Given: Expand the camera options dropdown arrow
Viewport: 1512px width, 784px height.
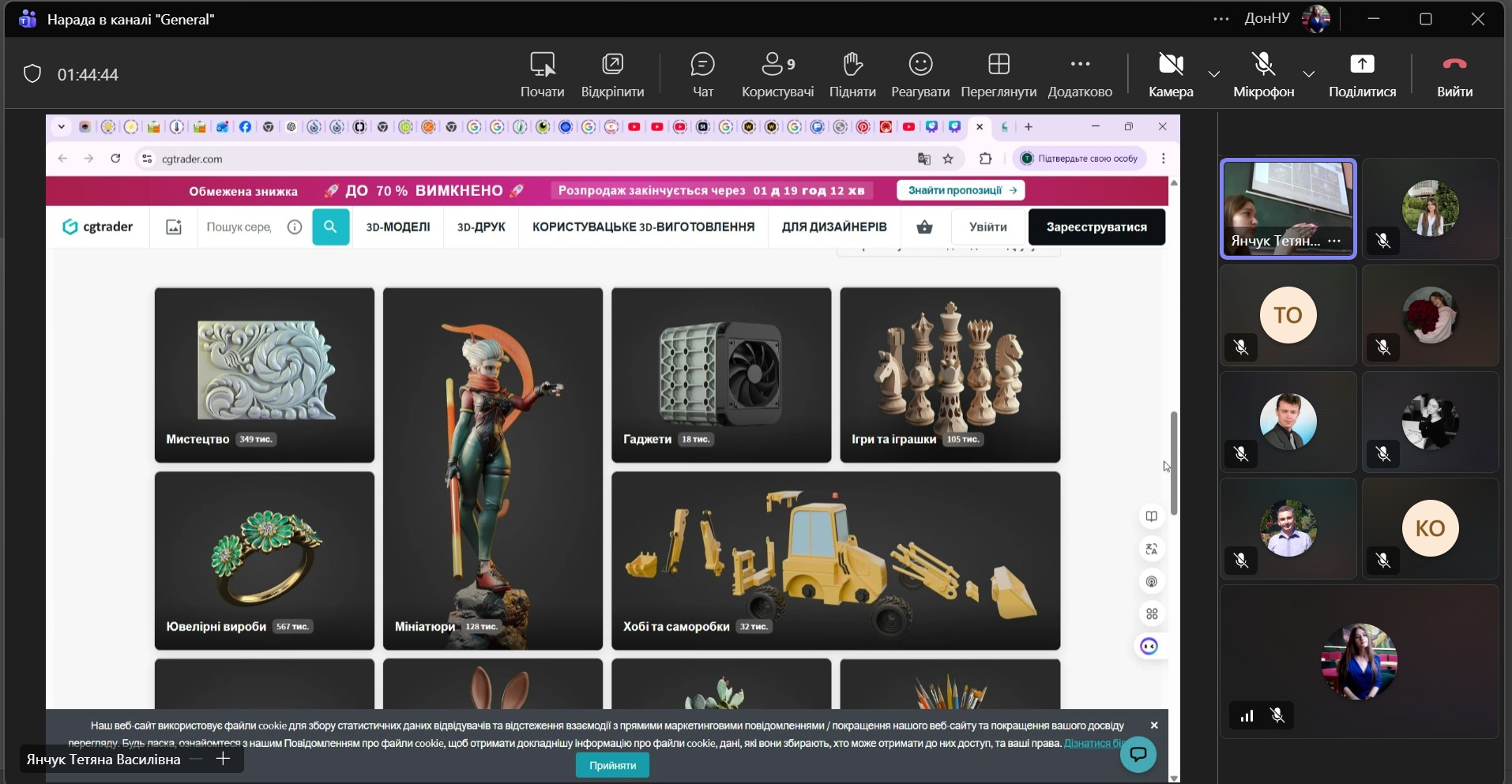Looking at the screenshot, I should [x=1214, y=74].
